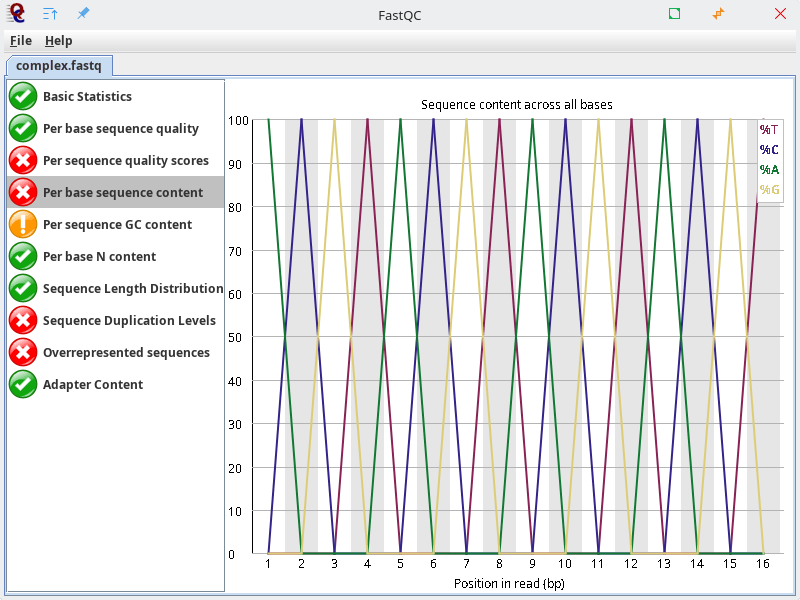Open the Help menu
Image resolution: width=800 pixels, height=600 pixels.
(x=58, y=40)
